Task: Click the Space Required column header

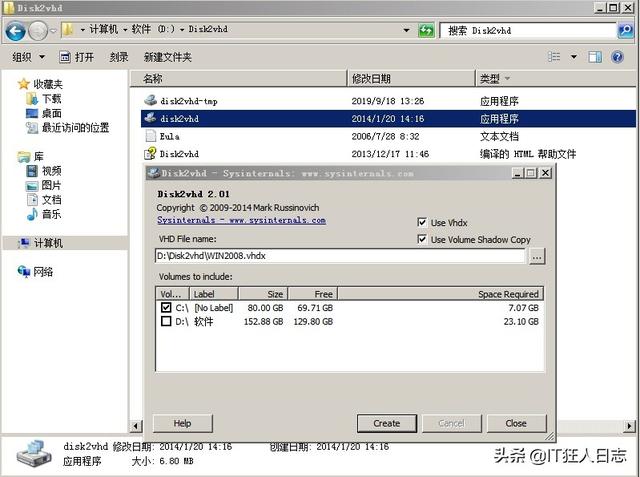Action: click(441, 294)
